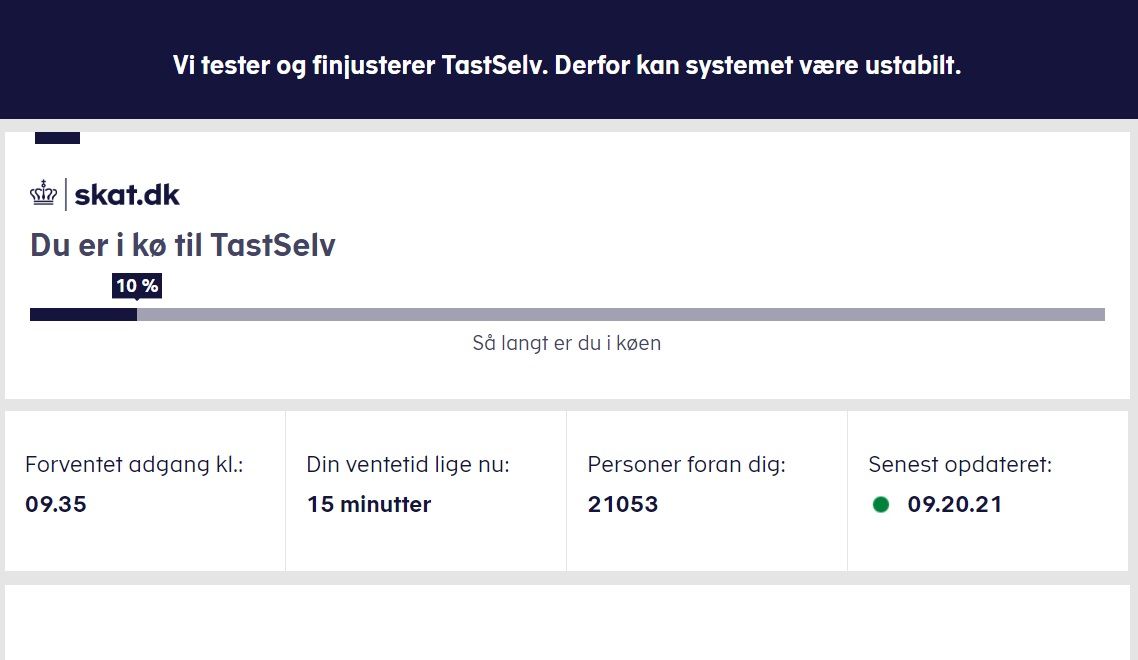Image resolution: width=1138 pixels, height=660 pixels.
Task: Select the heading Du er i kø til TastSelv
Action: tap(183, 245)
